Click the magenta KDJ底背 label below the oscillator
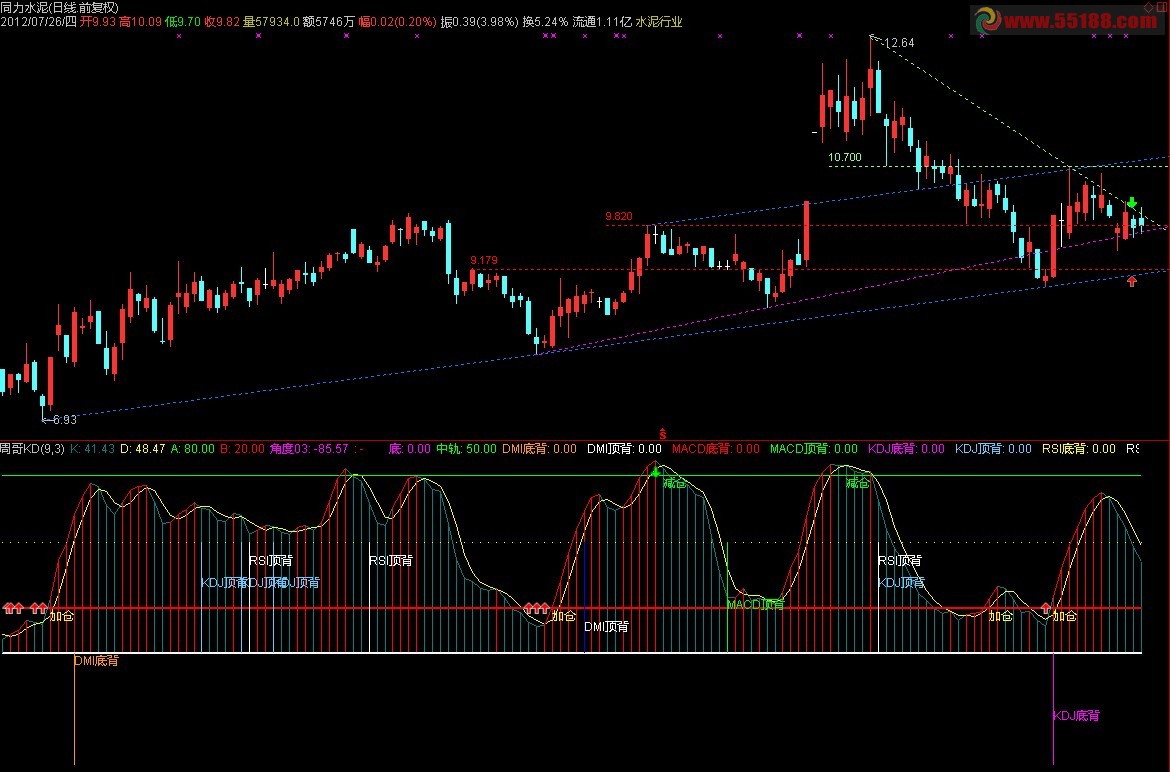The image size is (1170, 772). point(1076,716)
